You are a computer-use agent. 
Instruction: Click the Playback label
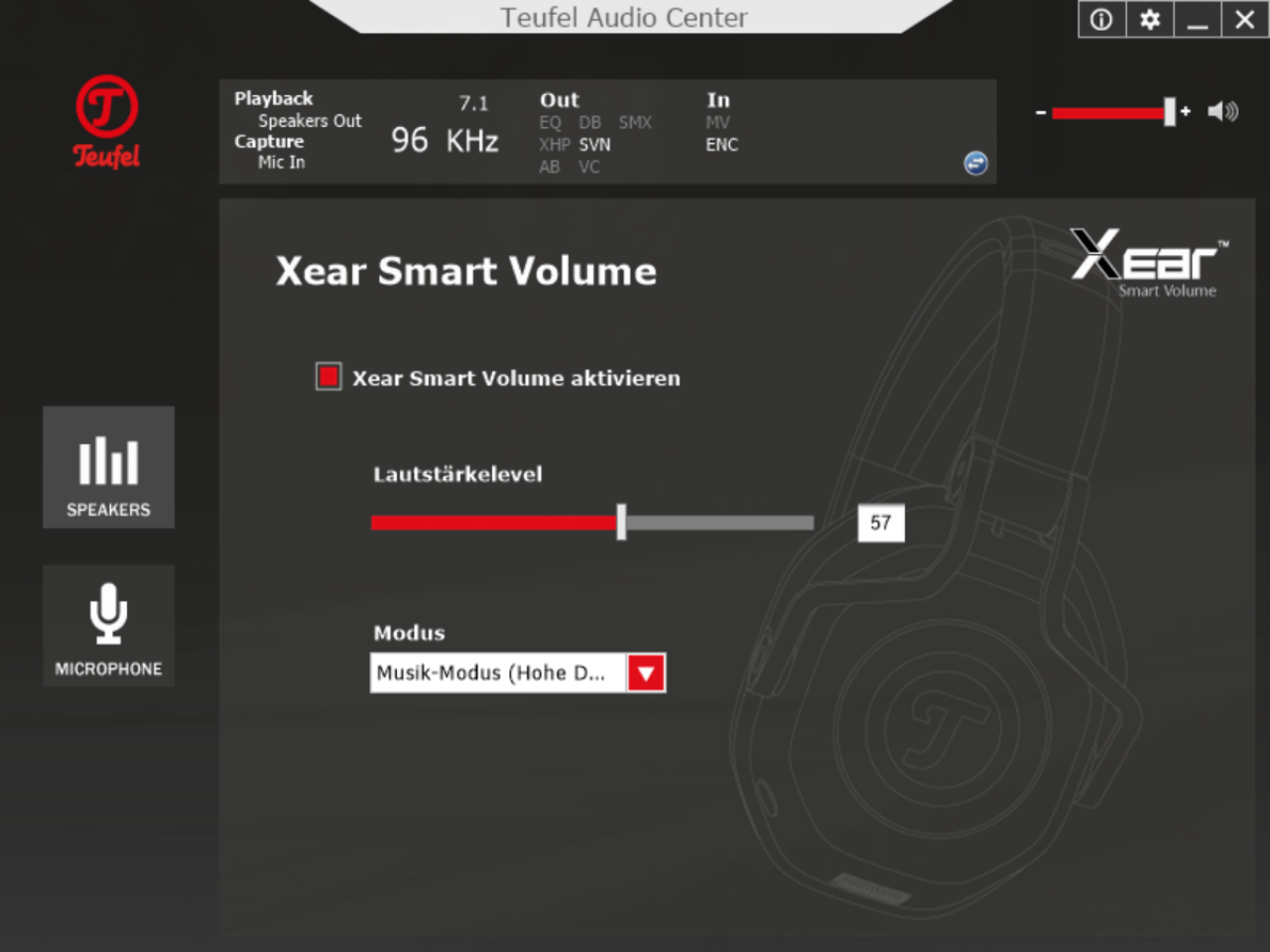click(x=273, y=98)
